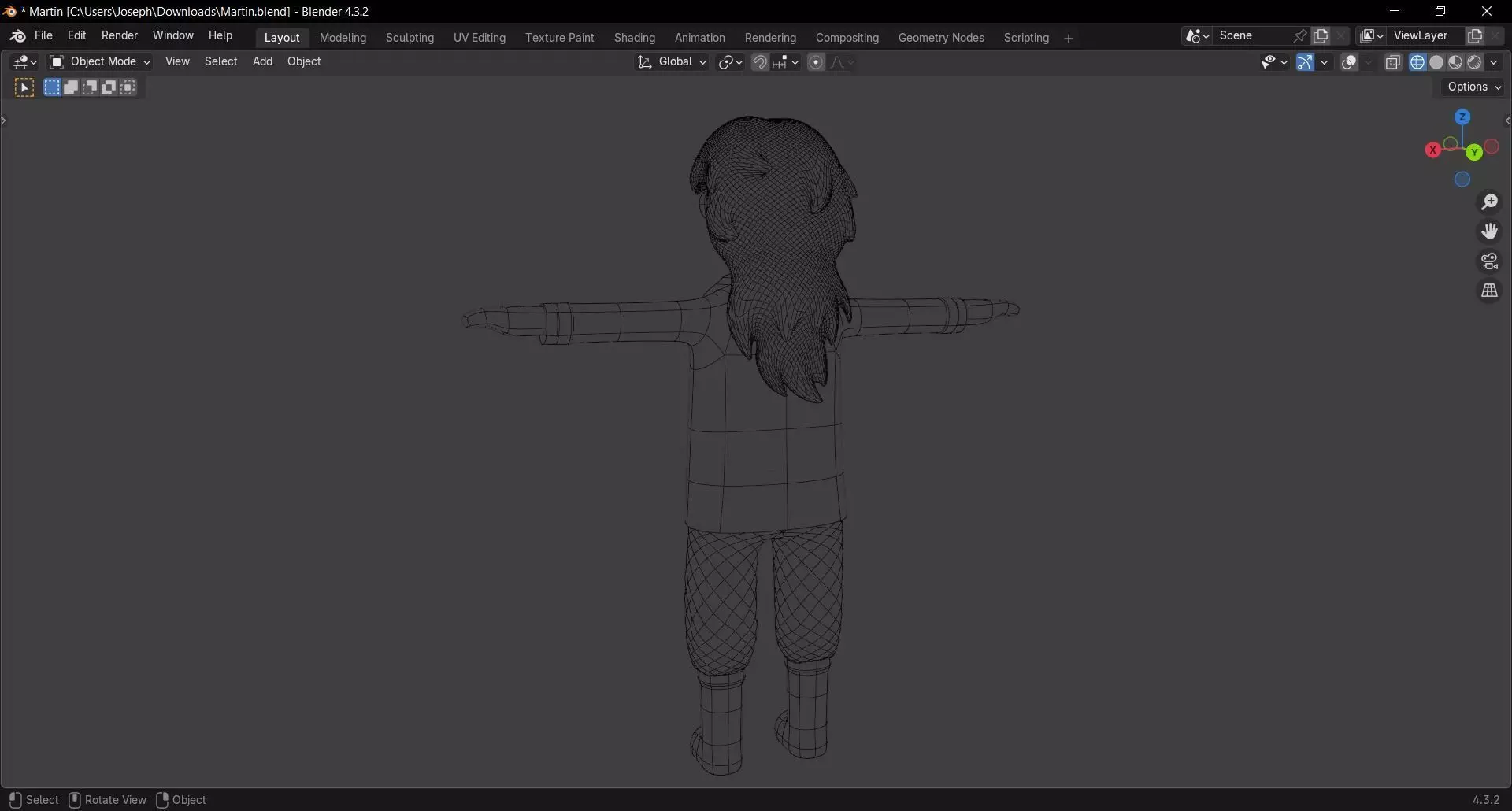This screenshot has height=811, width=1512.
Task: Click the ViewLayer name field
Action: coord(1426,36)
